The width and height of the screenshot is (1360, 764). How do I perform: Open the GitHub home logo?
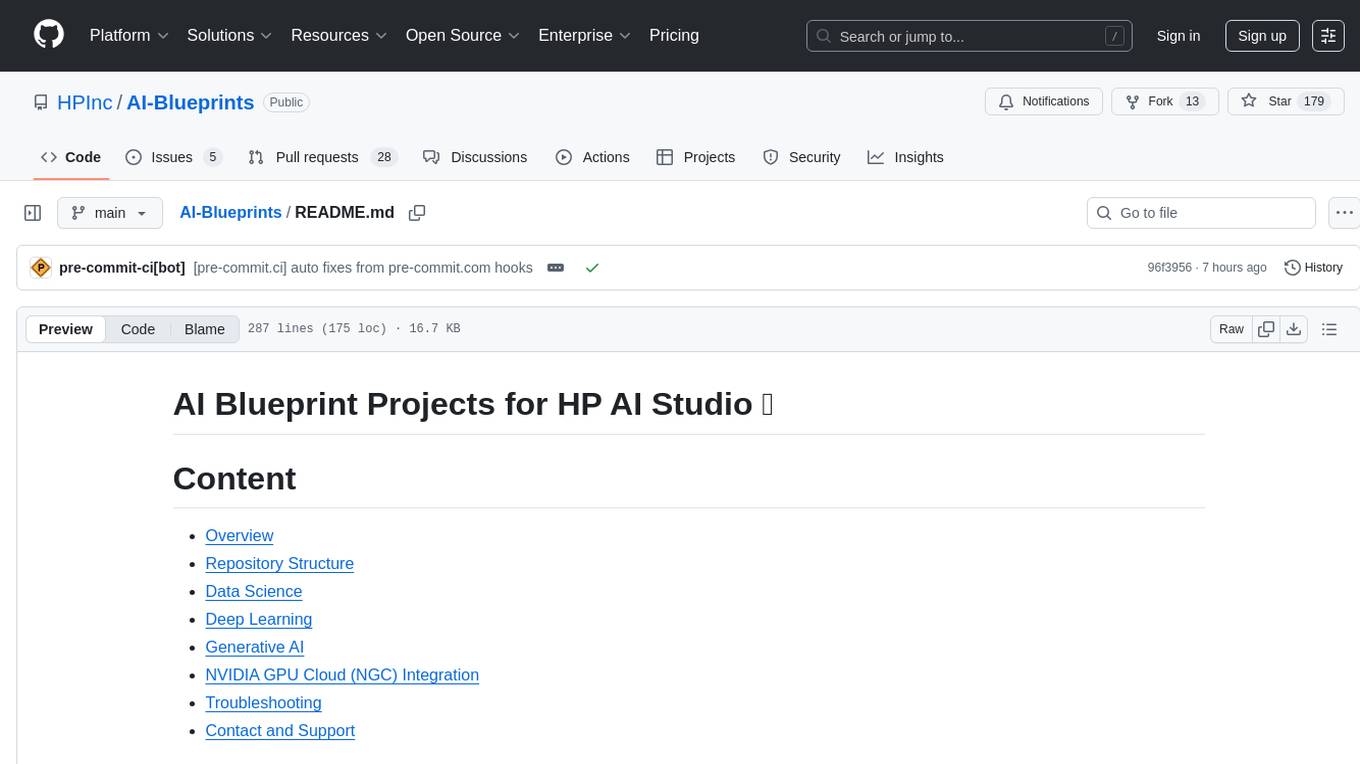point(49,35)
